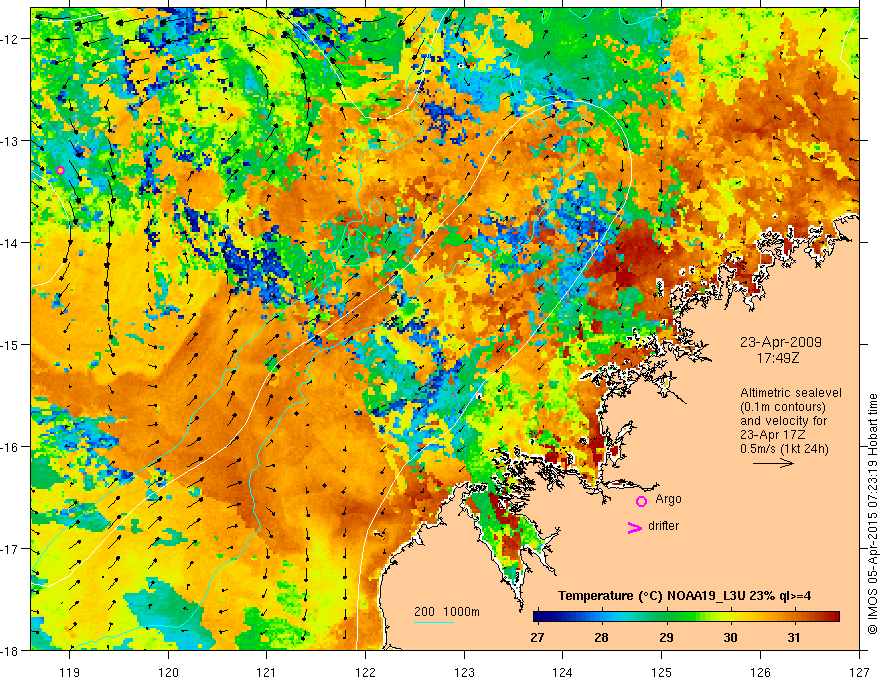Click the longitude label 119

pyautogui.click(x=70, y=672)
